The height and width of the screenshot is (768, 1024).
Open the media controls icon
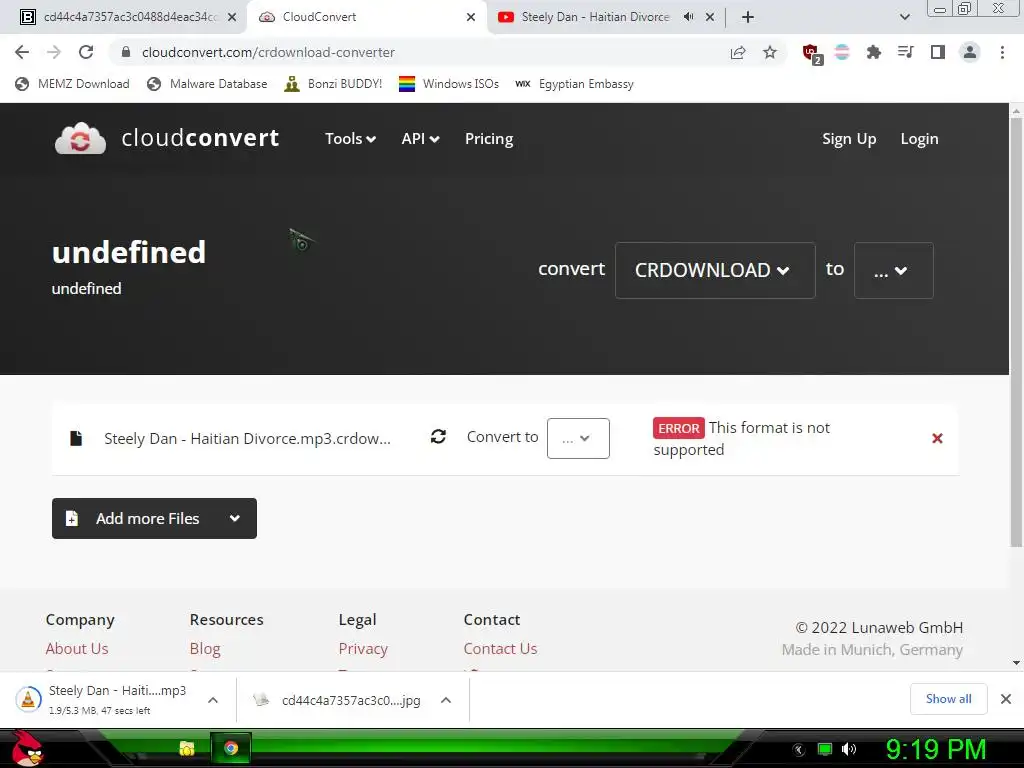point(906,52)
